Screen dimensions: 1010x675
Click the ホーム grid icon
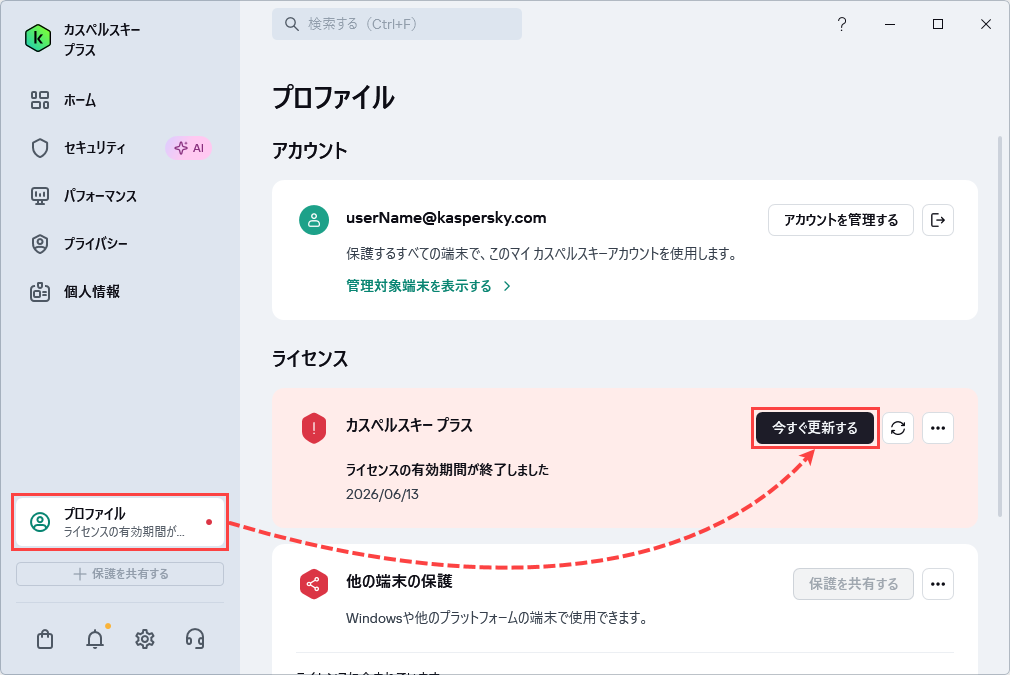(40, 100)
